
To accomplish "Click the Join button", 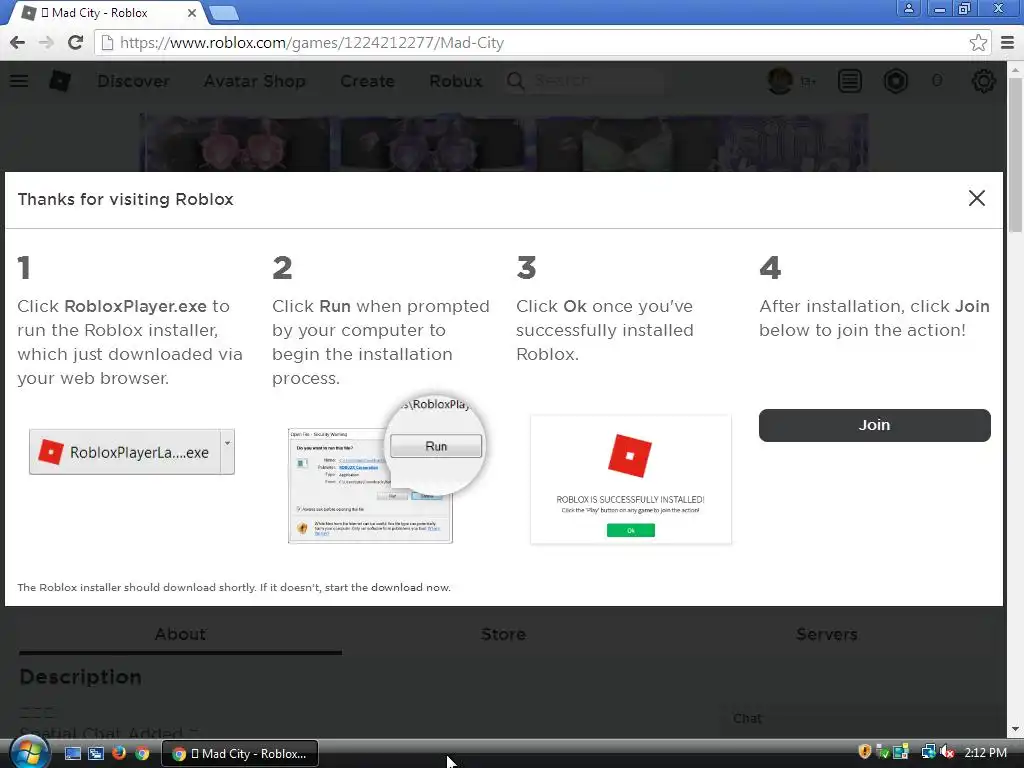I will click(874, 425).
